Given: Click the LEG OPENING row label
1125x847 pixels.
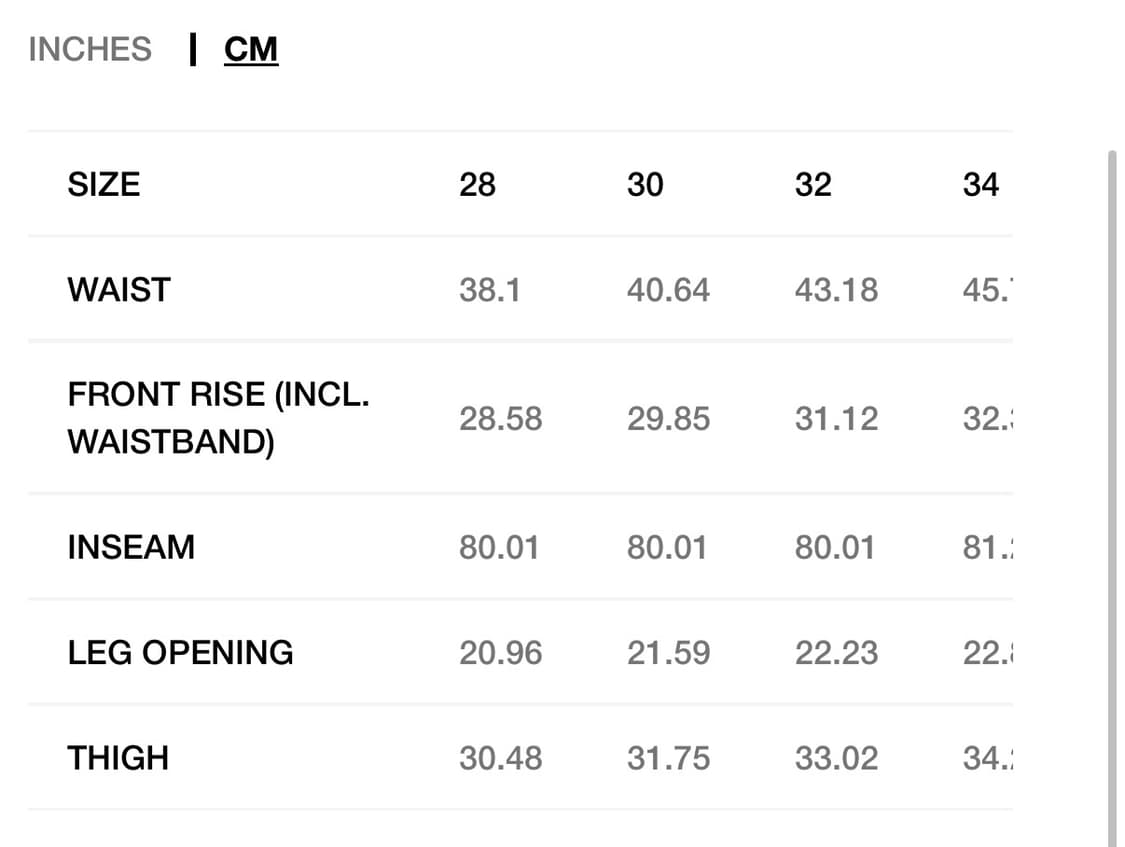Looking at the screenshot, I should [x=180, y=653].
